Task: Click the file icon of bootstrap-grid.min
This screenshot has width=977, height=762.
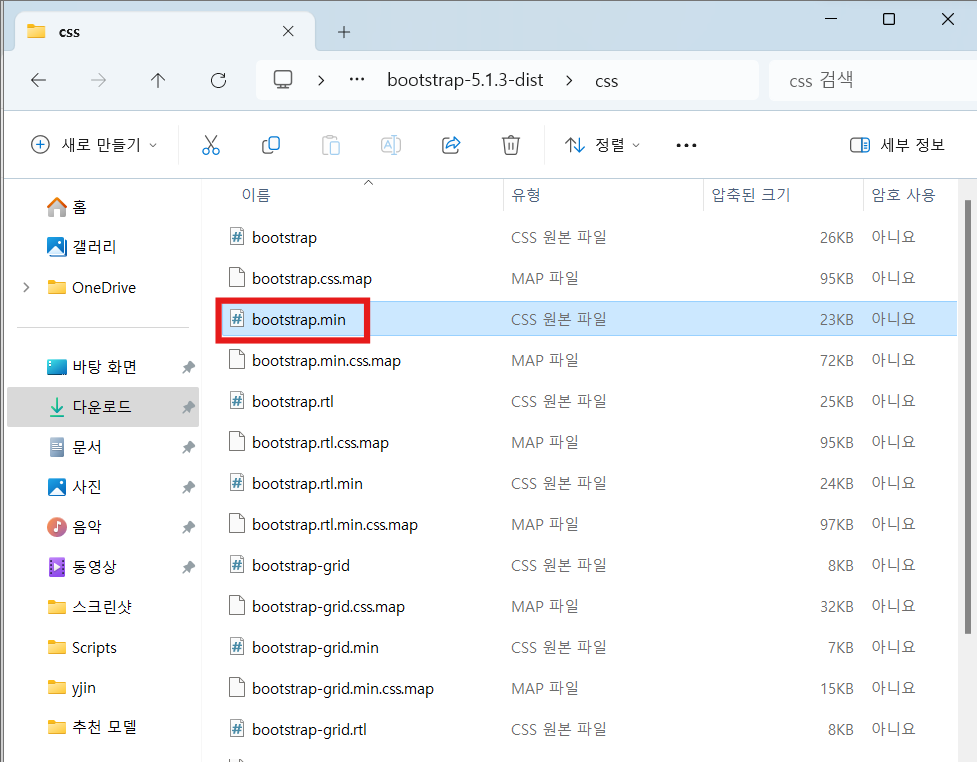Action: tap(237, 647)
